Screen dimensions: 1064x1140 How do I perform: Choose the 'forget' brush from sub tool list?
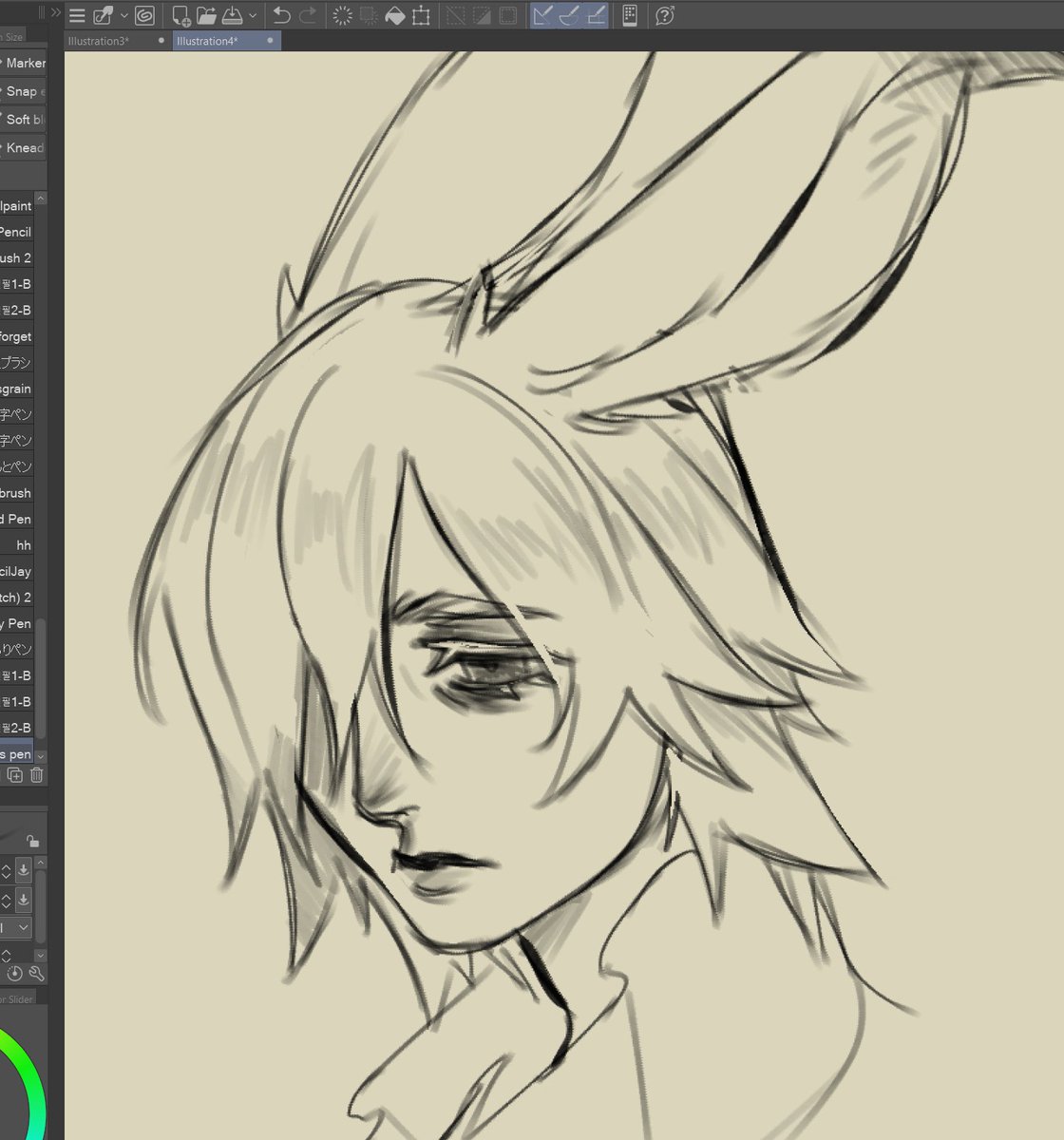[17, 336]
